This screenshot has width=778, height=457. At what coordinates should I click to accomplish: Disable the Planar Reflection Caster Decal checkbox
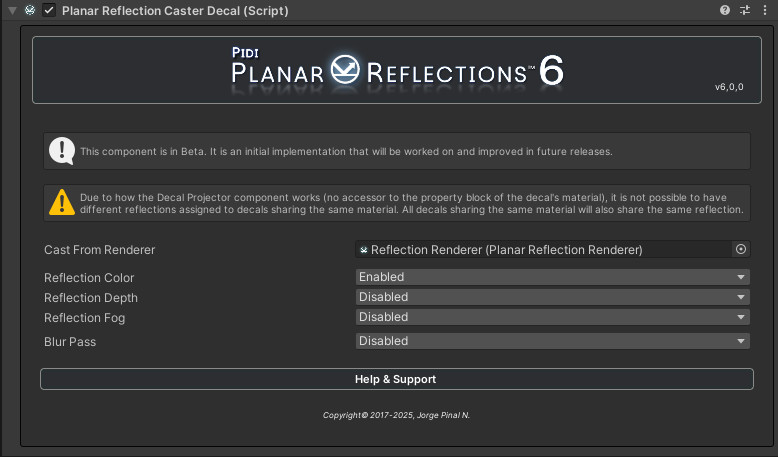pyautogui.click(x=49, y=10)
